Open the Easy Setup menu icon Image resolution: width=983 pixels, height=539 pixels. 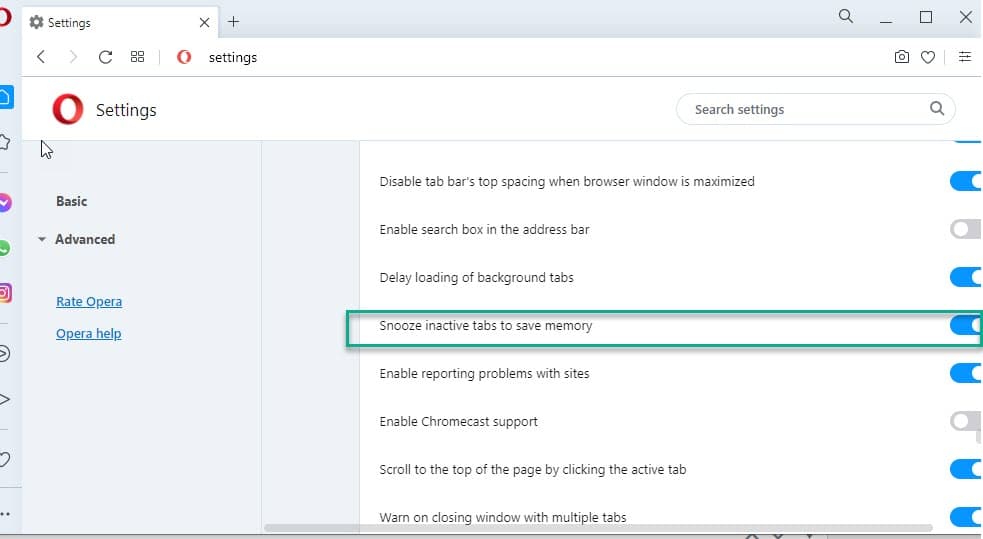tap(964, 57)
